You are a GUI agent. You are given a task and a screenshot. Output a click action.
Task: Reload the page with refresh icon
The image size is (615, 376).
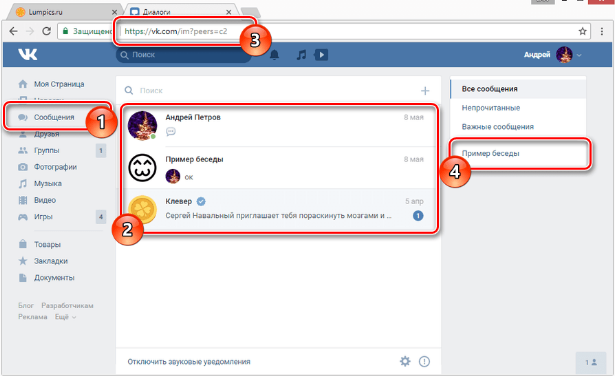tap(46, 31)
